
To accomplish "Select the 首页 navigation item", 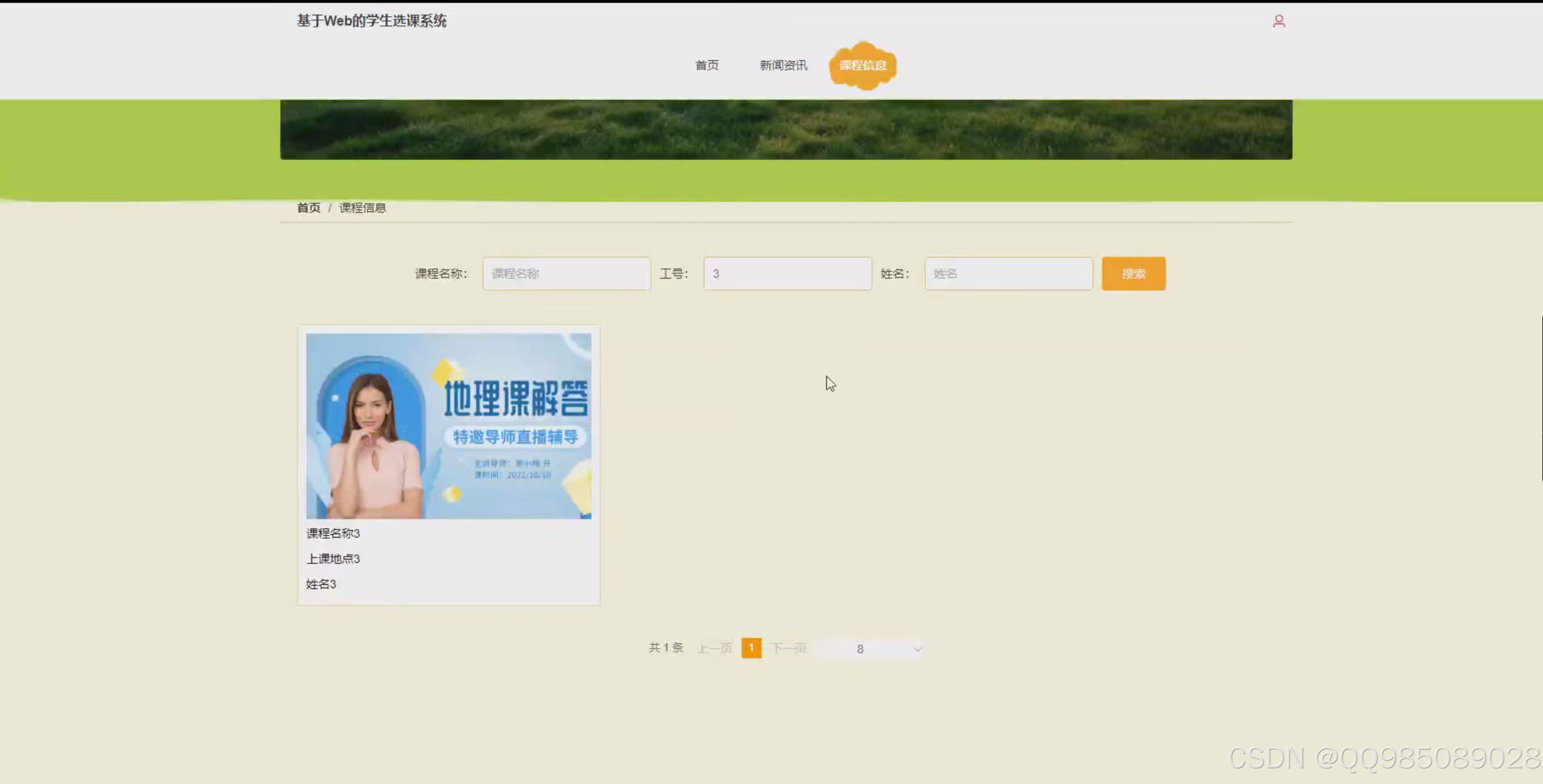I will click(707, 65).
